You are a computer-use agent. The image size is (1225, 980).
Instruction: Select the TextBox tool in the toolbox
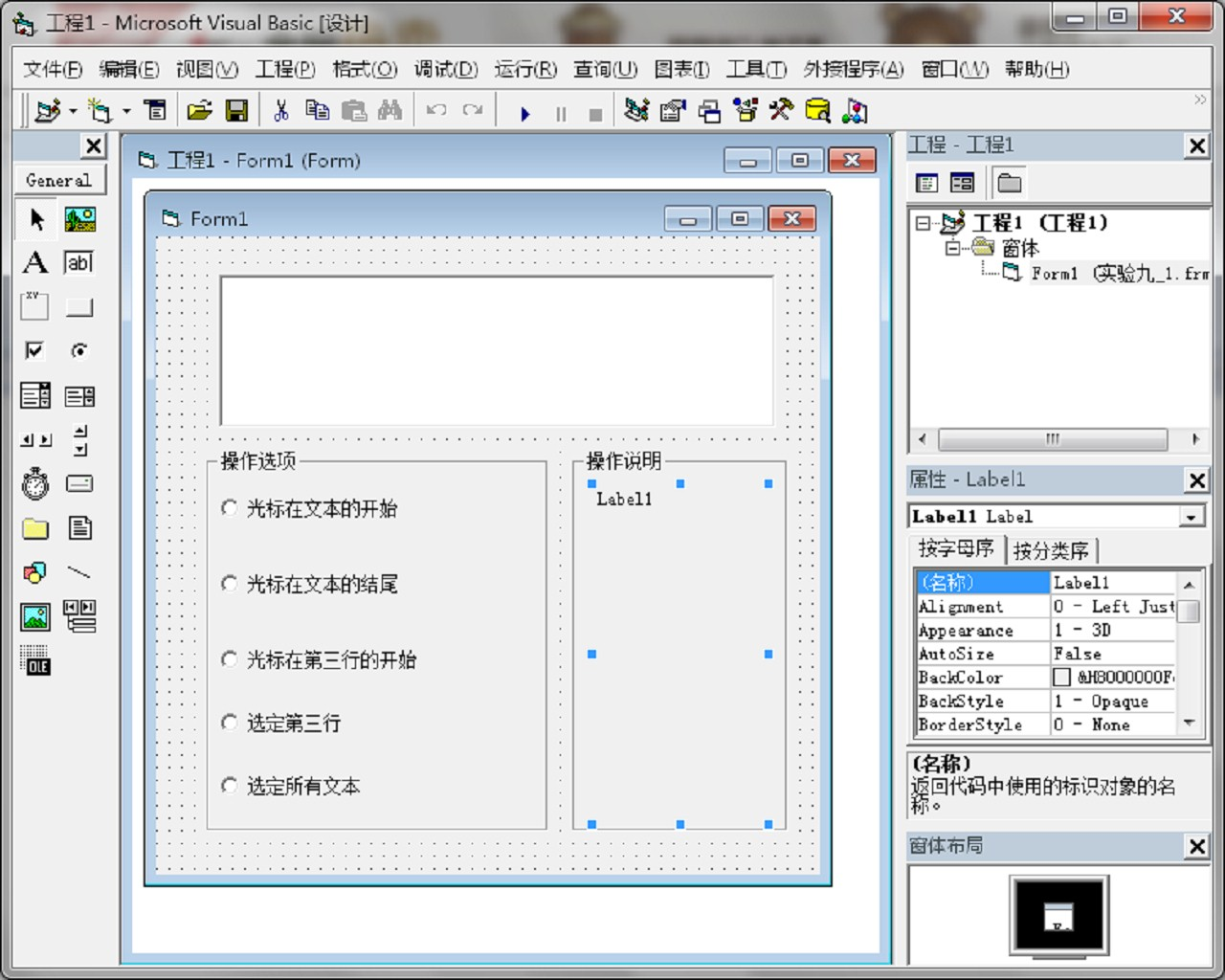pyautogui.click(x=79, y=263)
